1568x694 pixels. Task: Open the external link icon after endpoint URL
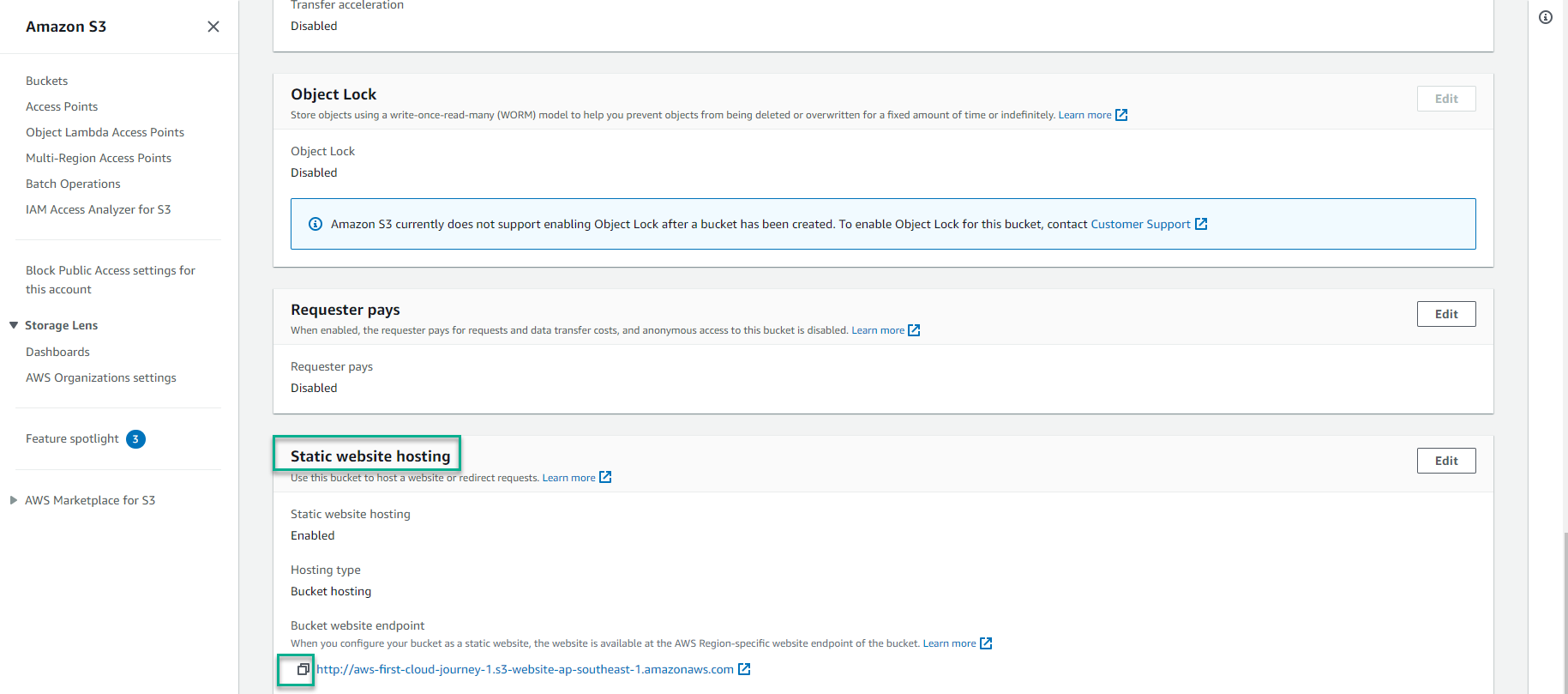(x=744, y=669)
